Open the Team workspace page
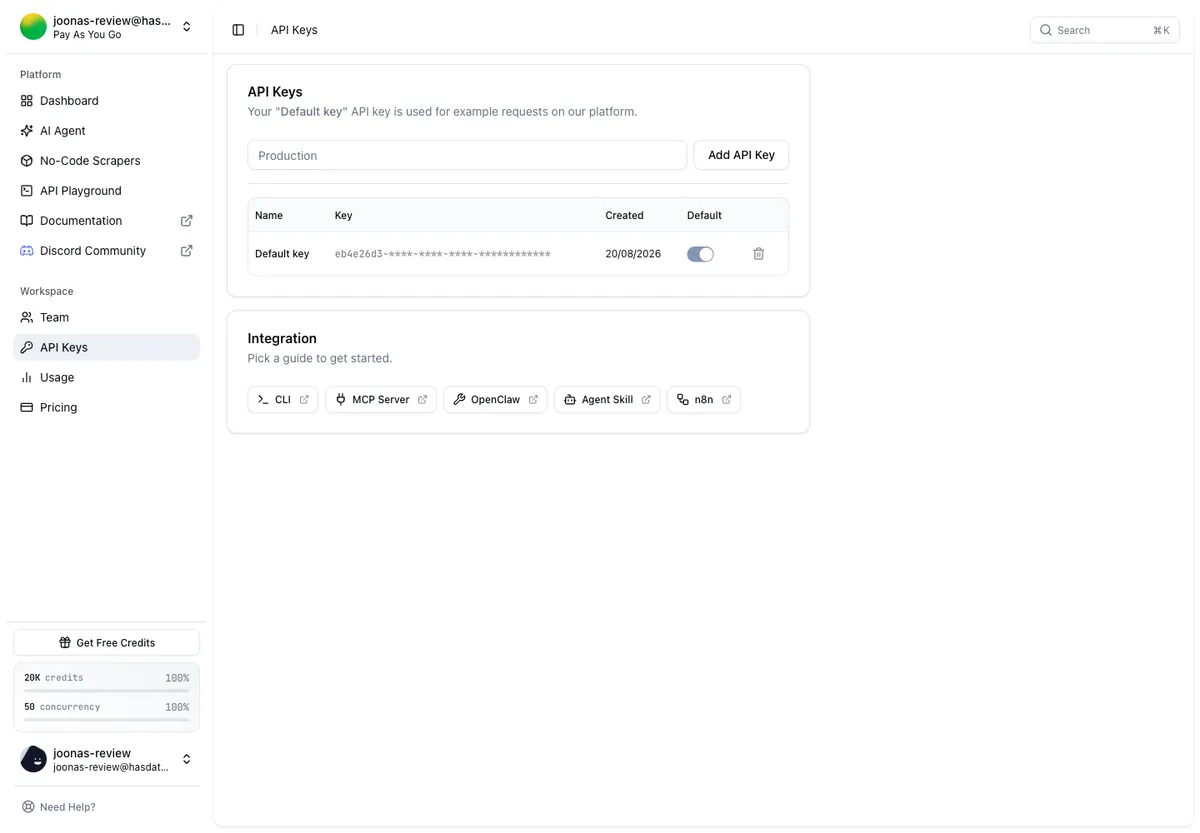The image size is (1200, 833). 106,318
